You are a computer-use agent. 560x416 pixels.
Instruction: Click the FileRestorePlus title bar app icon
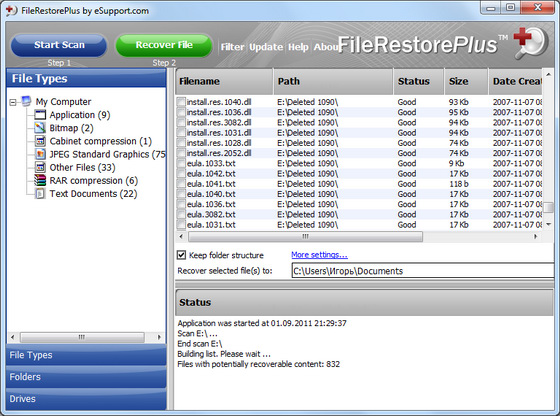pos(11,10)
